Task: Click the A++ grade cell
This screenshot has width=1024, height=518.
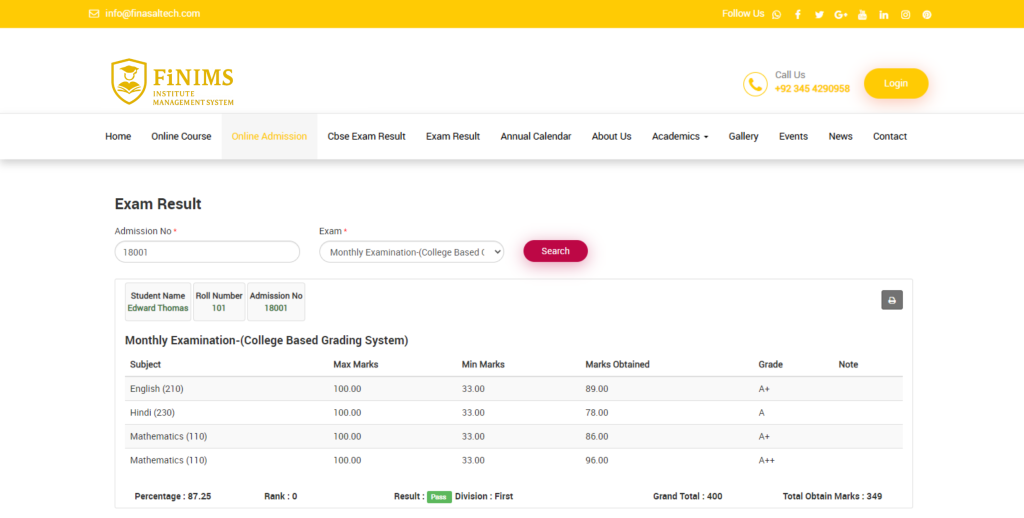Action: coord(767,461)
